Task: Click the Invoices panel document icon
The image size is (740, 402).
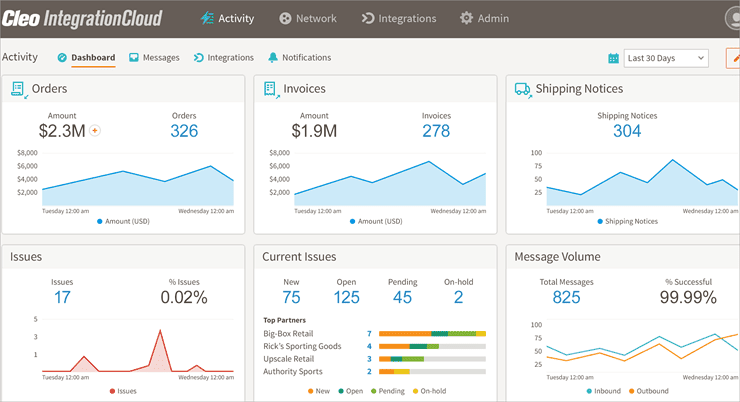Action: point(270,89)
